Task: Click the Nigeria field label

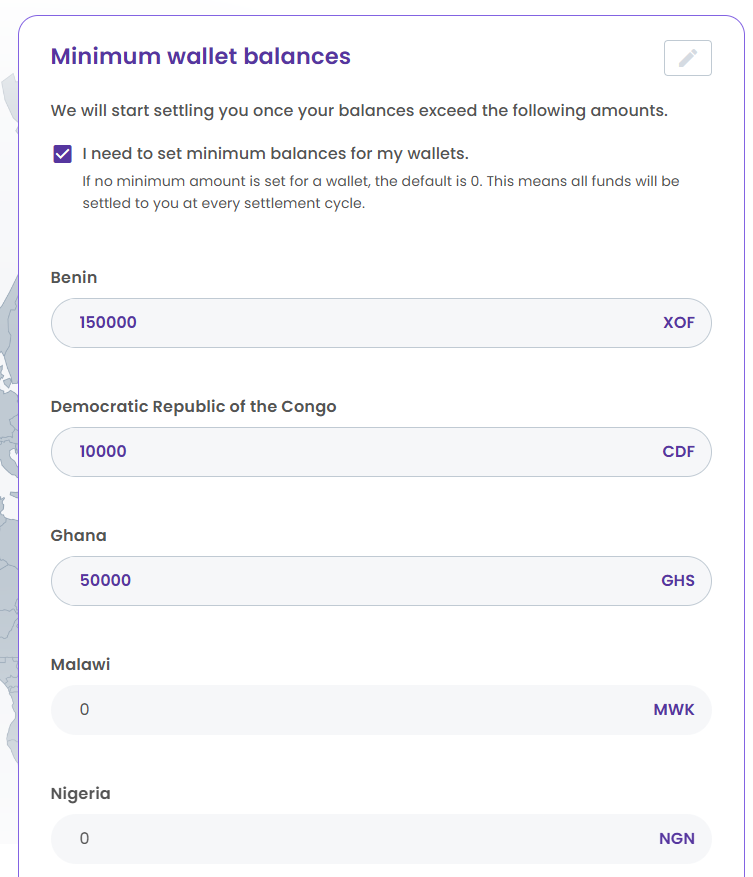Action: (x=81, y=794)
